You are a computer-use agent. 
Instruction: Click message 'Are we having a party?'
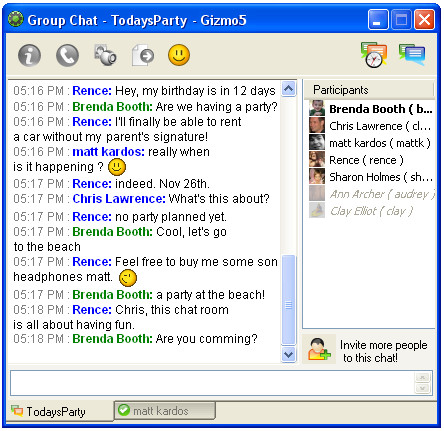(216, 107)
